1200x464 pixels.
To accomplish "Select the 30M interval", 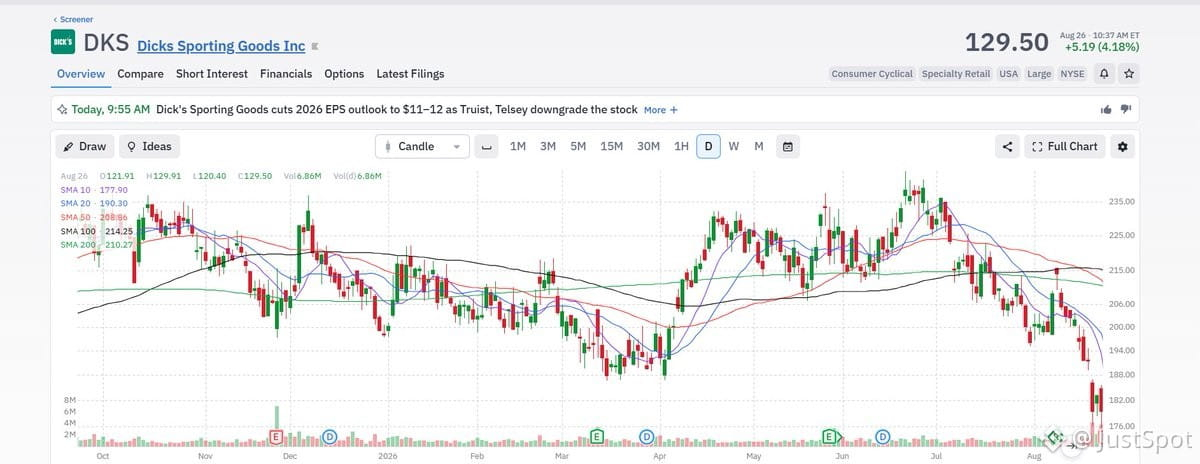I will [648, 146].
